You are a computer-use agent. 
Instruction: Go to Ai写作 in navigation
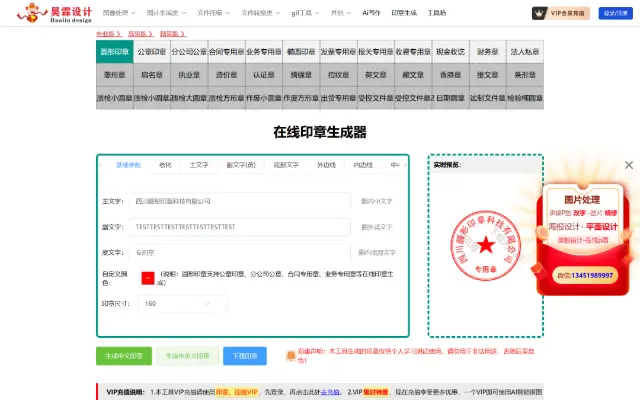click(371, 13)
